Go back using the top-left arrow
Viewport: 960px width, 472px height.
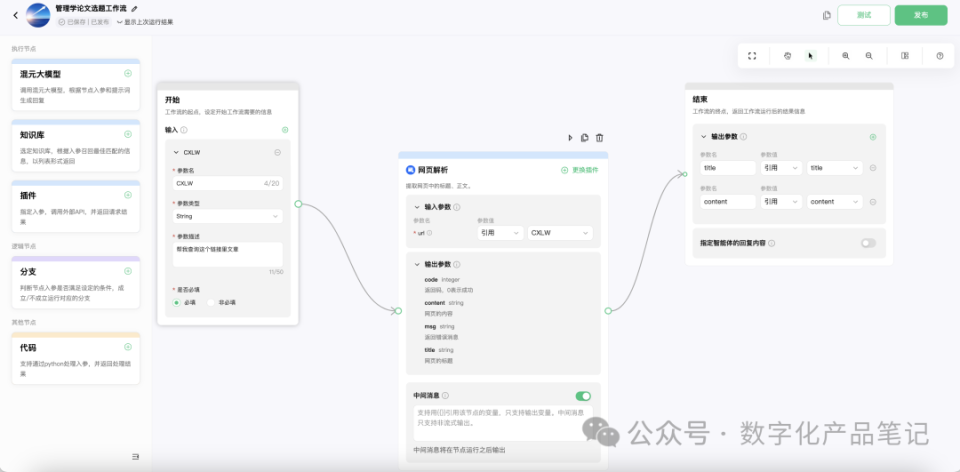[15, 15]
